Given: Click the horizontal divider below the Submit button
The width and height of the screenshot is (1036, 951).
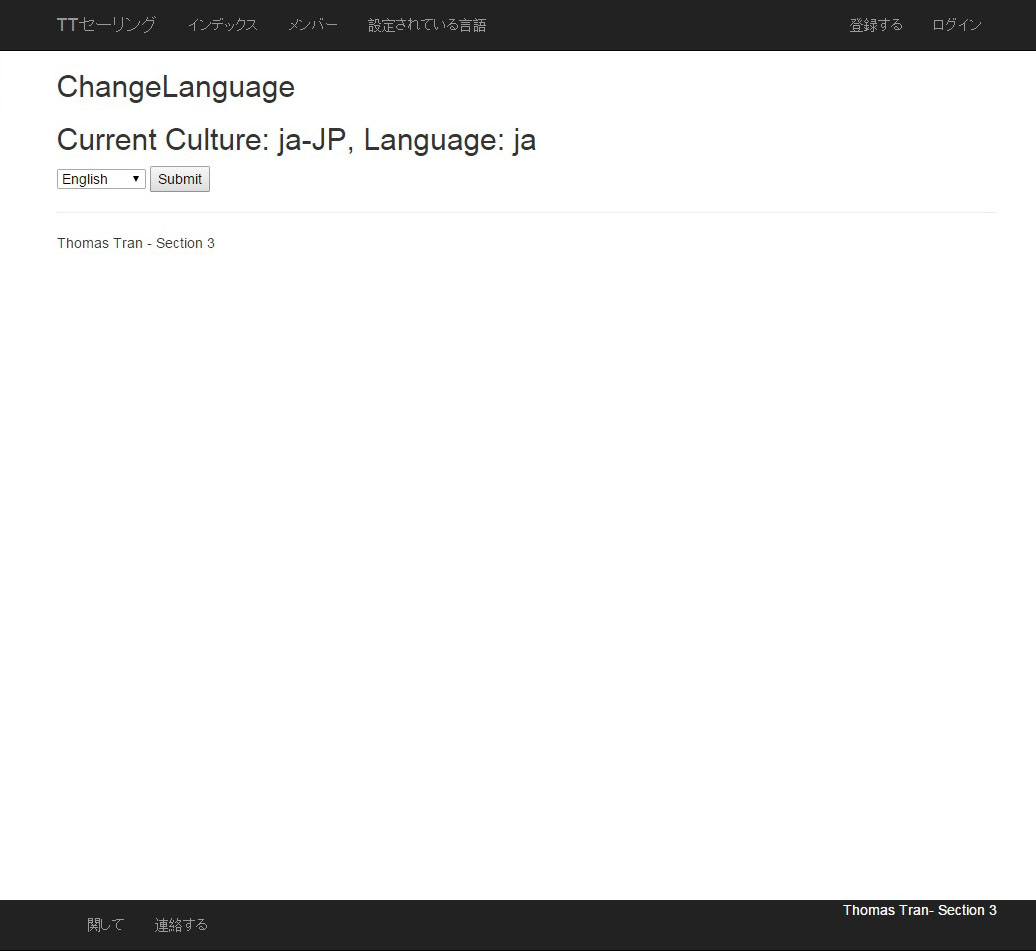Looking at the screenshot, I should click(x=526, y=212).
